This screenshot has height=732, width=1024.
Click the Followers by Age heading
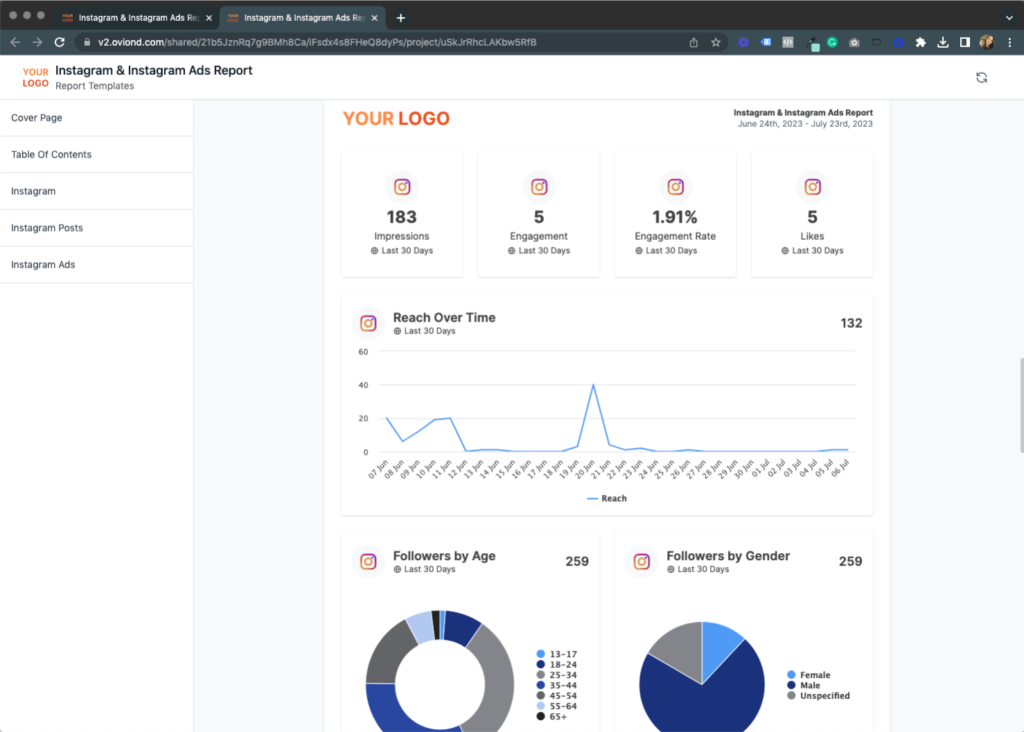coord(444,556)
